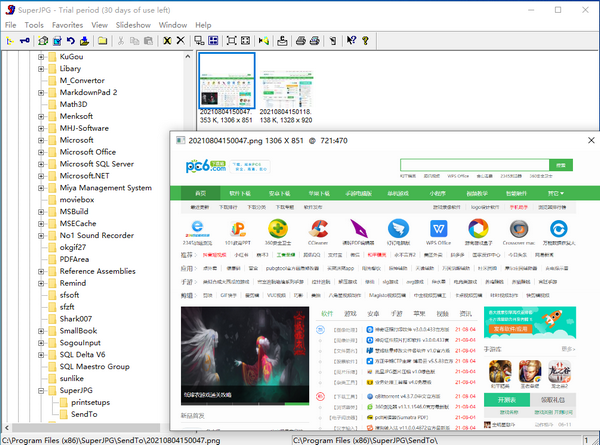Click the green search button in preview
The width and height of the screenshot is (600, 445).
pyautogui.click(x=561, y=165)
